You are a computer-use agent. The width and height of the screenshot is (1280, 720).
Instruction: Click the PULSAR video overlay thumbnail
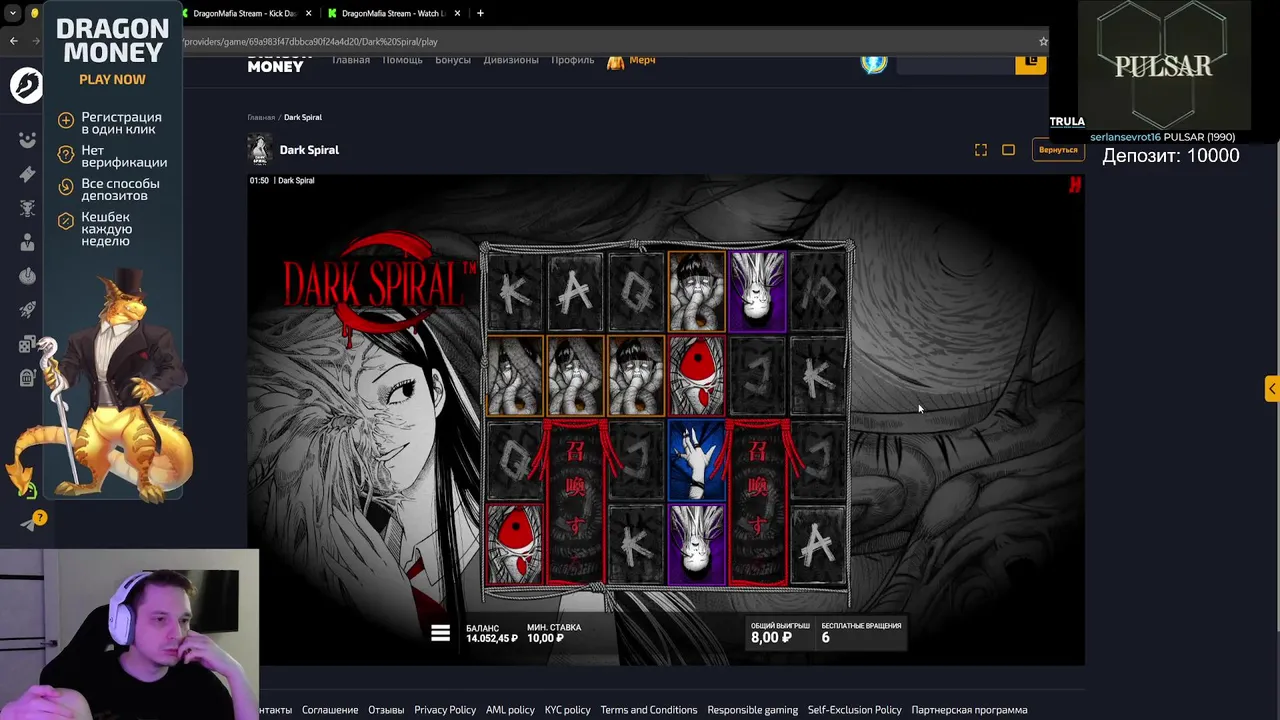click(1163, 65)
